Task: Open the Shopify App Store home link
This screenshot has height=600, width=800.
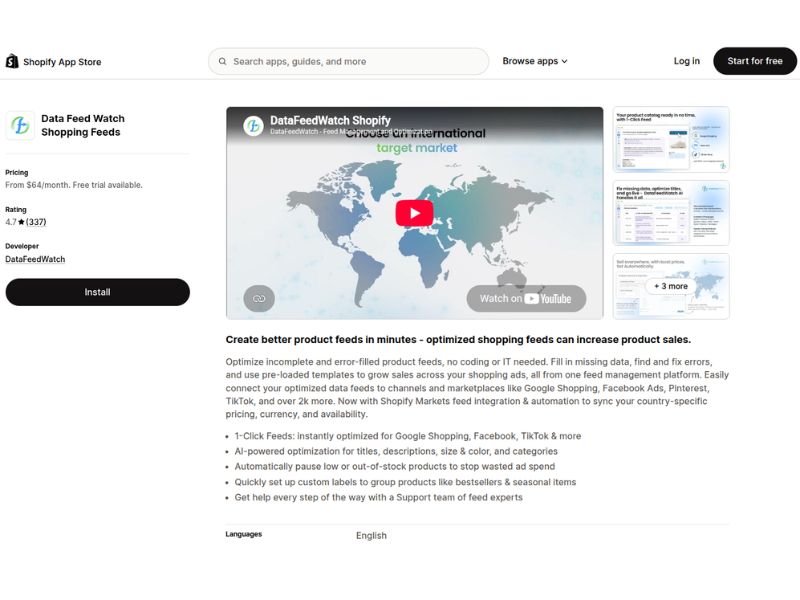Action: tap(54, 61)
